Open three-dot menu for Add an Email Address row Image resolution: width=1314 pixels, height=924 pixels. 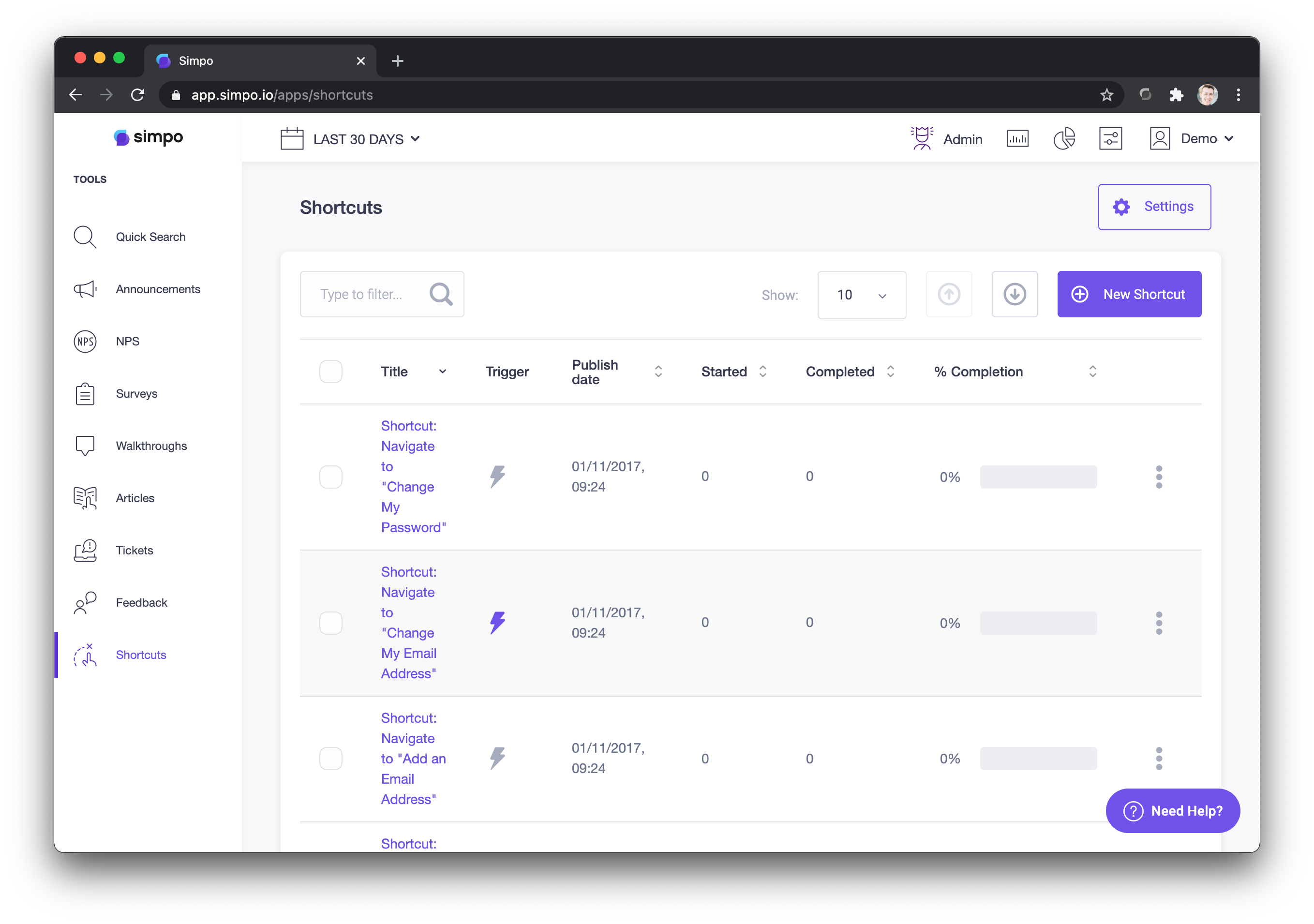[1159, 758]
